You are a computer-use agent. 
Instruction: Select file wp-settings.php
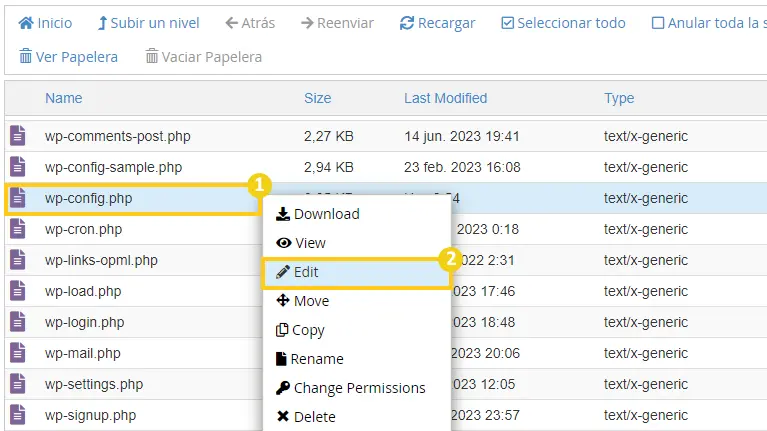[94, 385]
